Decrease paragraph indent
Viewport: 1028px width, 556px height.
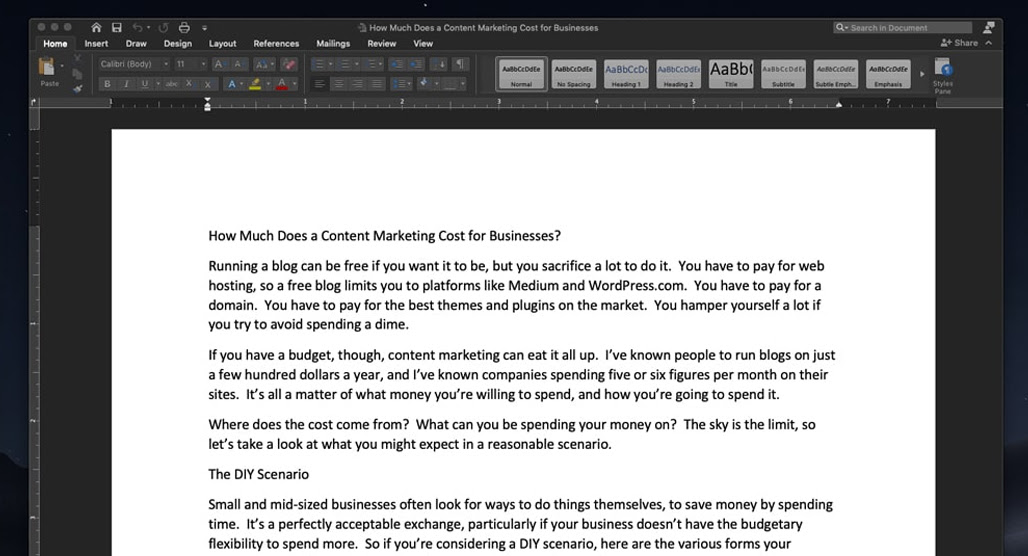(397, 64)
